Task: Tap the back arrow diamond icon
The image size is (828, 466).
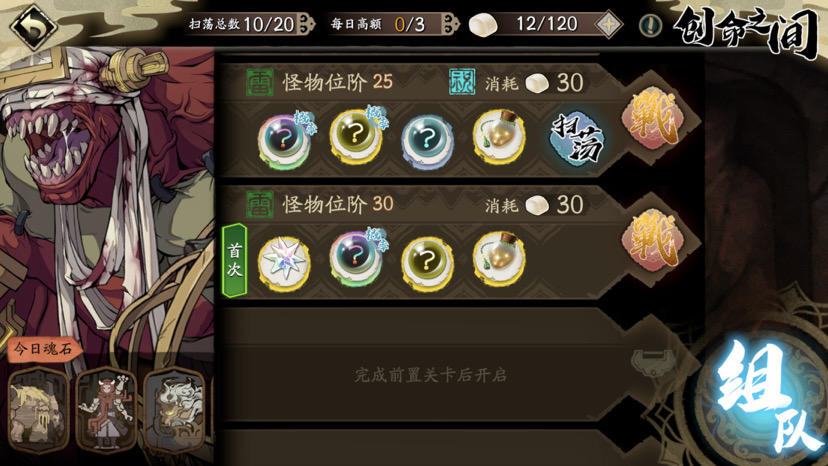Action: pyautogui.click(x=34, y=26)
